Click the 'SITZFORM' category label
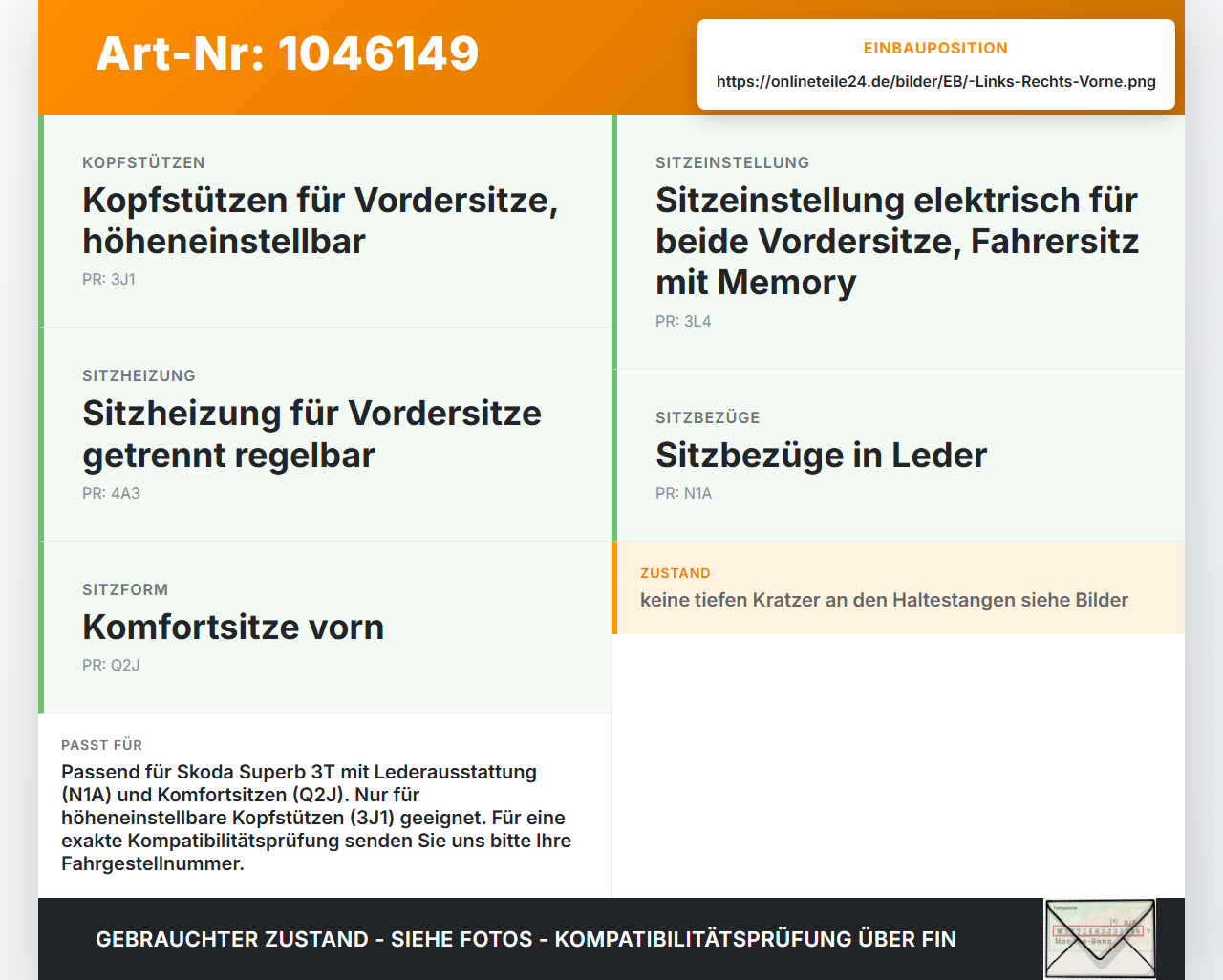Viewport: 1223px width, 980px height. [125, 589]
